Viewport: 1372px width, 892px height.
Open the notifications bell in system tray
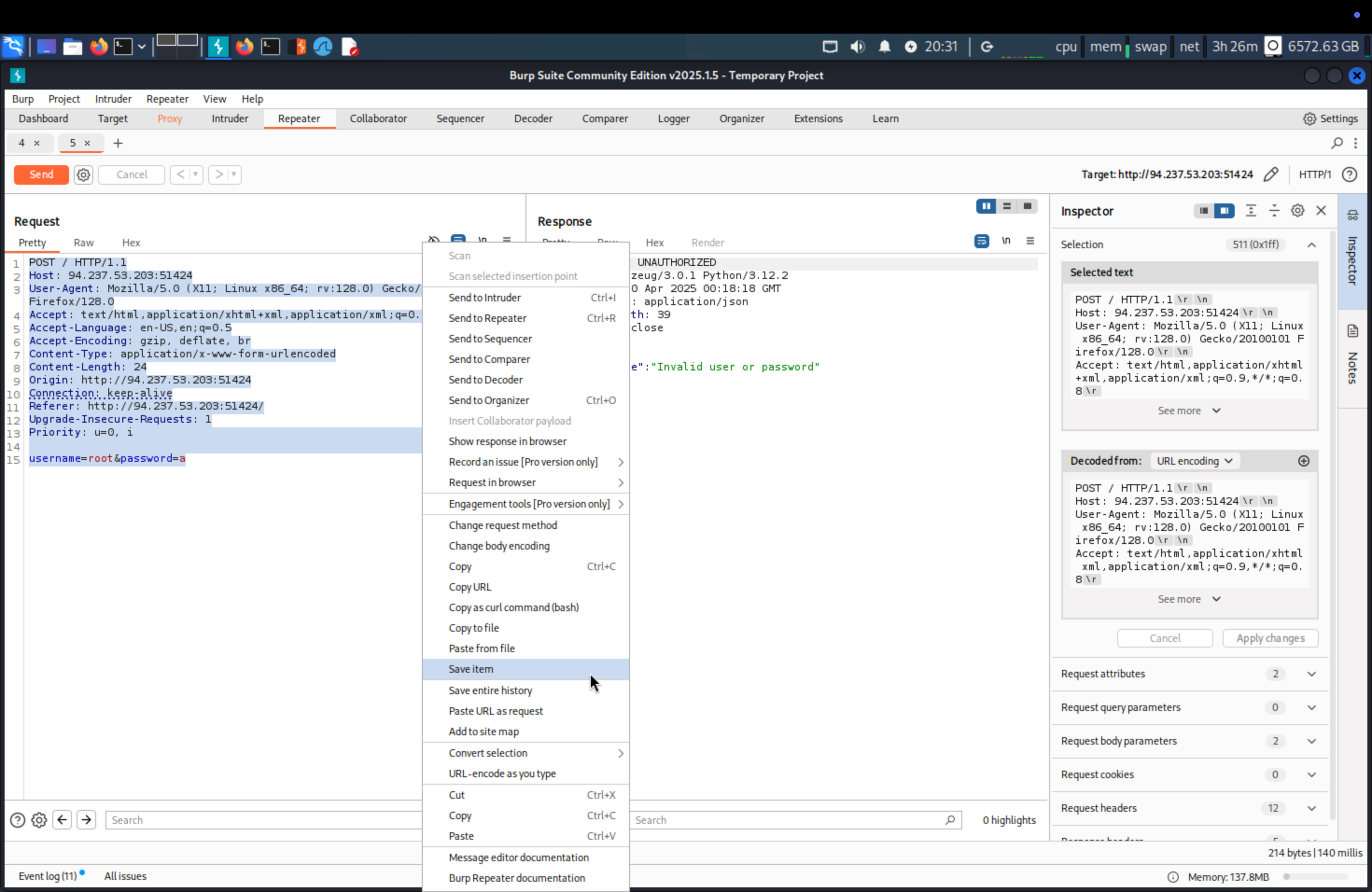coord(884,47)
